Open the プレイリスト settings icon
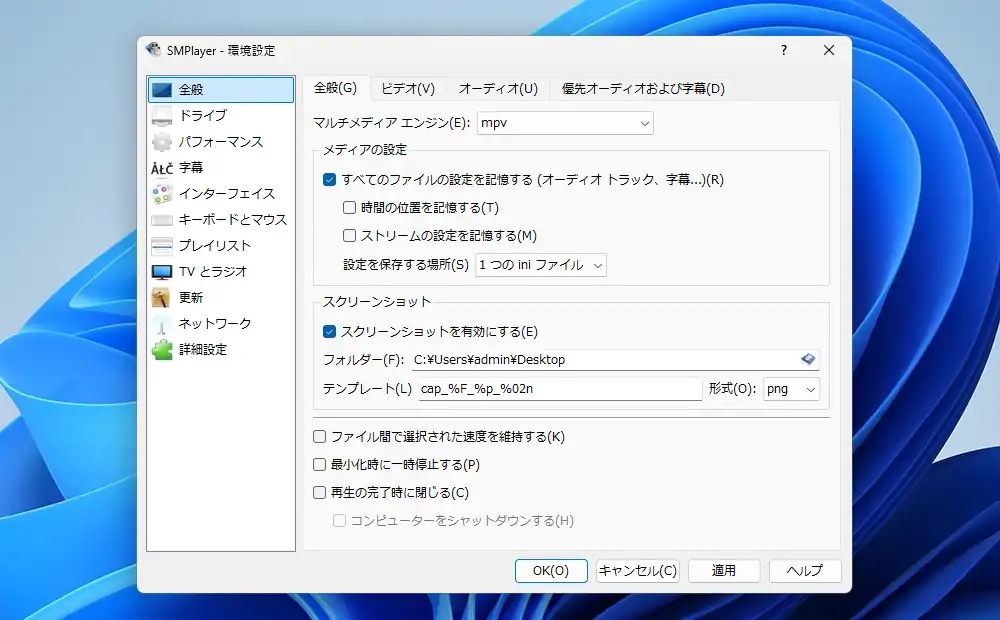Image resolution: width=1000 pixels, height=620 pixels. pyautogui.click(x=163, y=245)
